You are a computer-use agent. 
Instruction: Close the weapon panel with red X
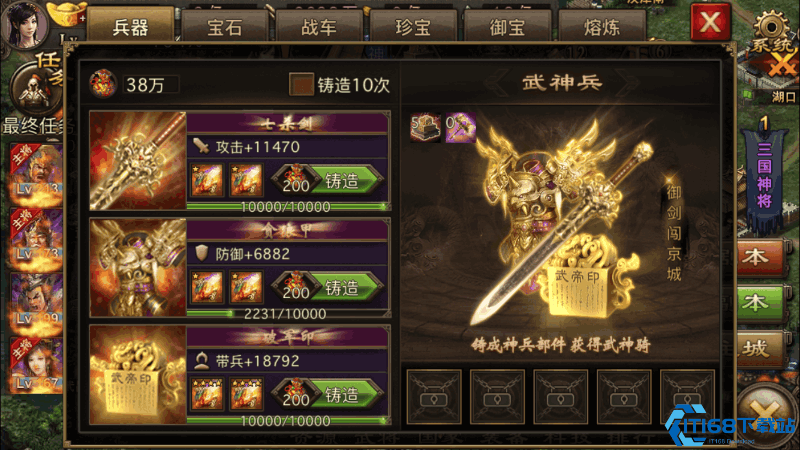click(710, 22)
